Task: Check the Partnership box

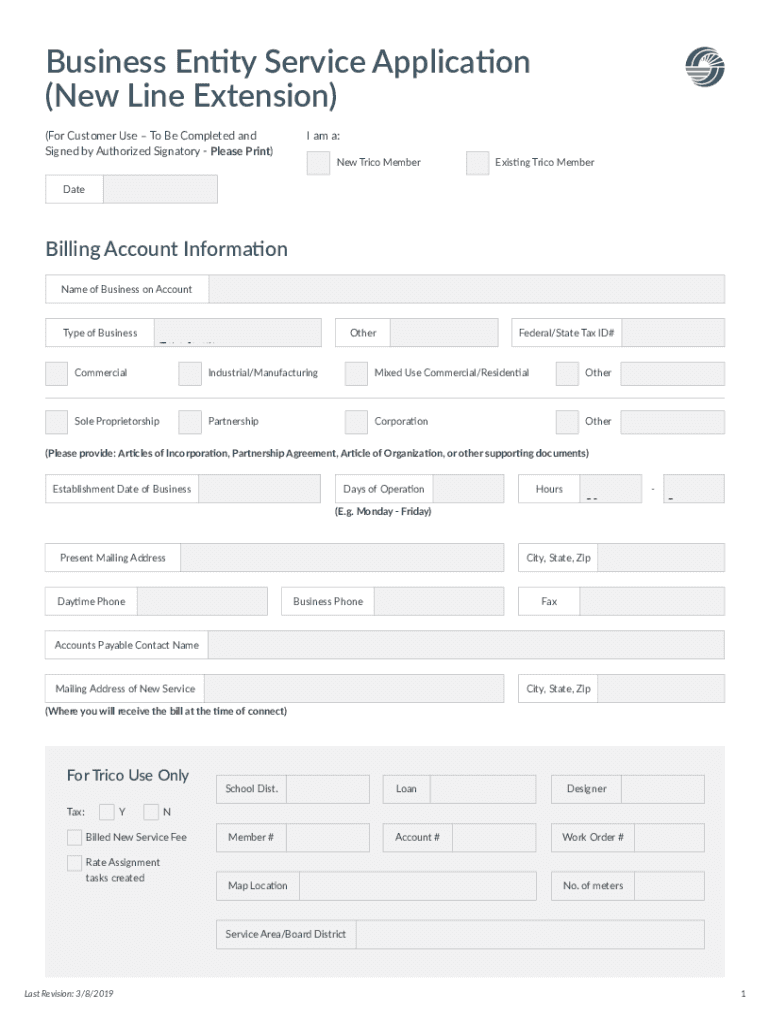Action: [x=190, y=422]
